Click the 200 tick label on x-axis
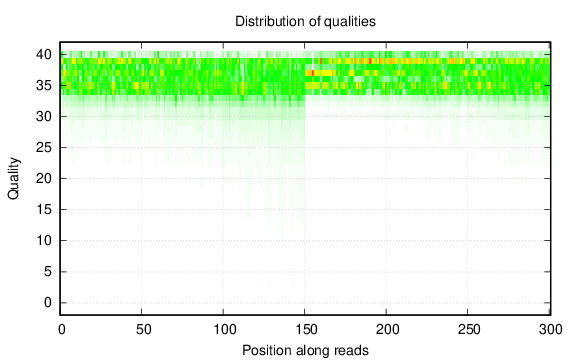576x360 pixels. (x=388, y=330)
